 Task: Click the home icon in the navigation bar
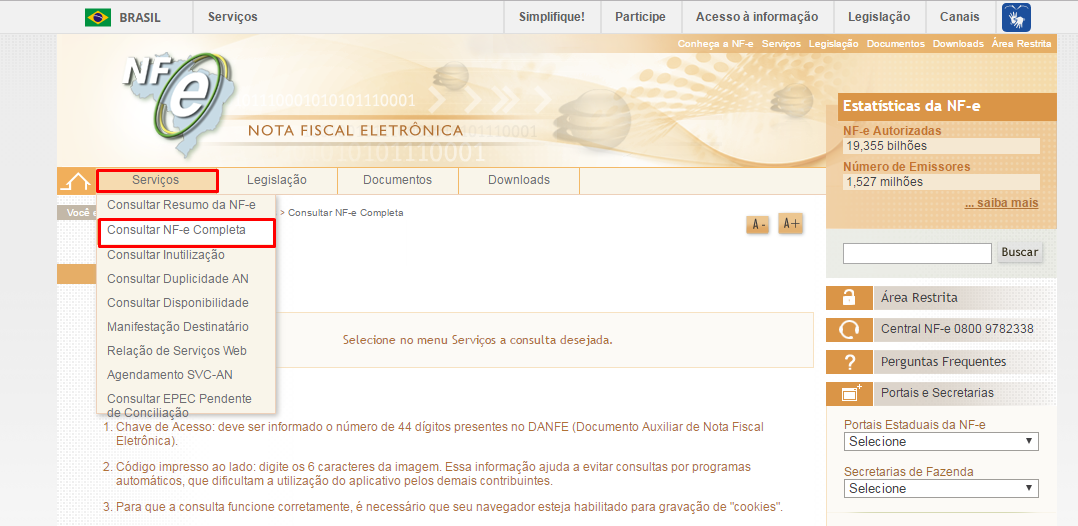(76, 182)
